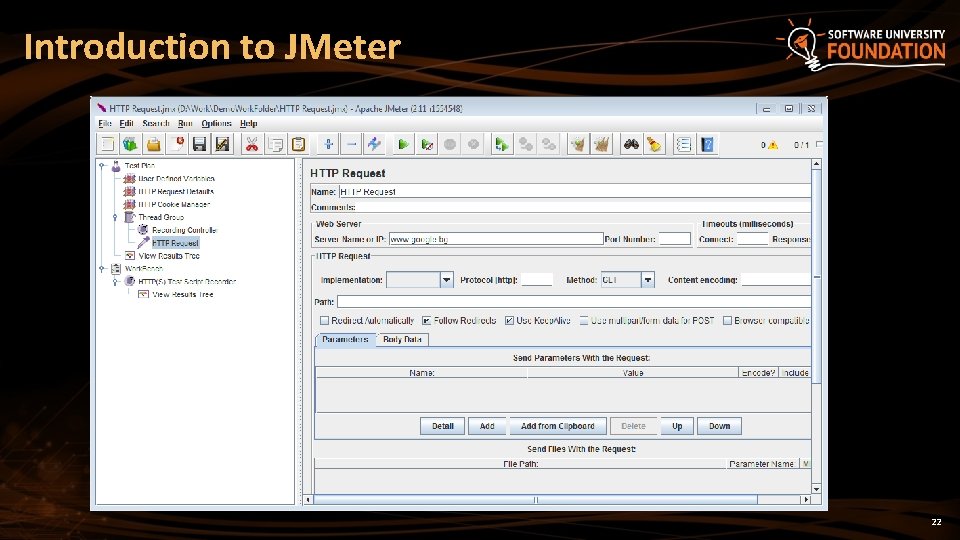Create a new test plan with New icon
The image size is (960, 540).
click(107, 144)
